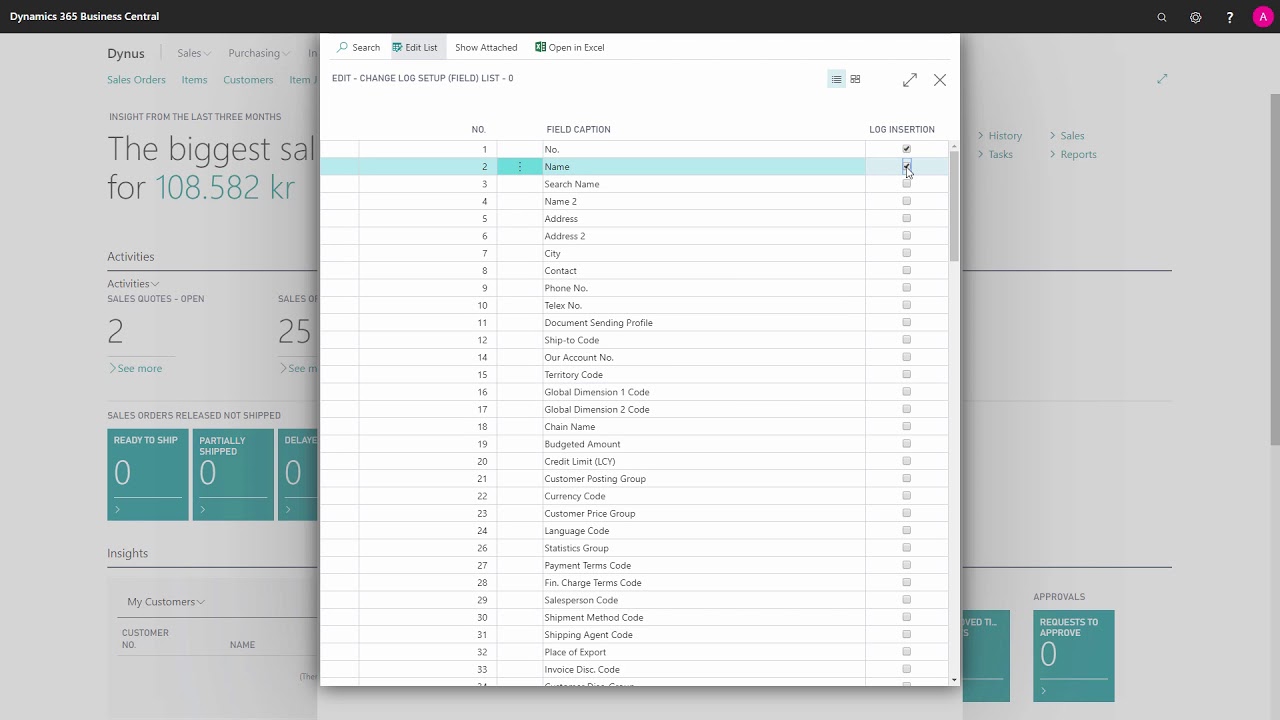Image resolution: width=1280 pixels, height=720 pixels.
Task: Open row options for Name row
Action: tap(519, 167)
